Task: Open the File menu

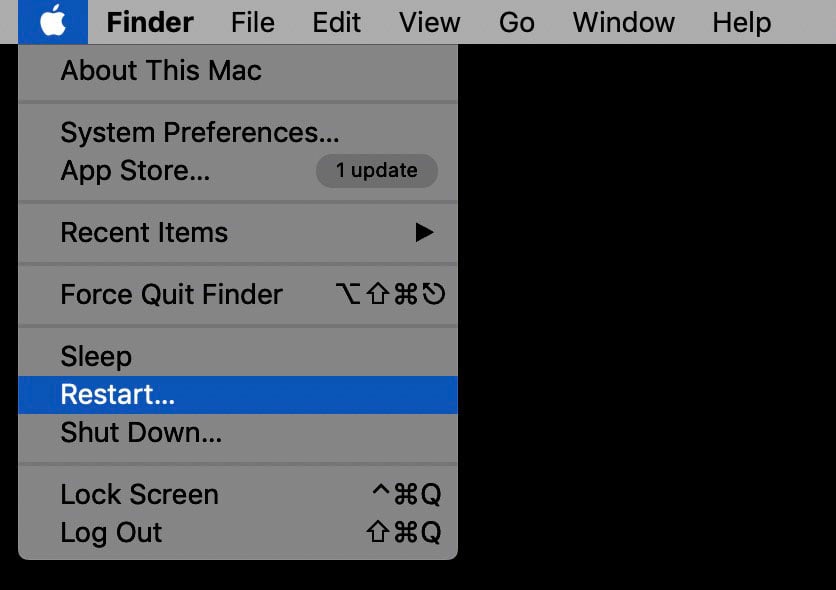Action: click(252, 22)
